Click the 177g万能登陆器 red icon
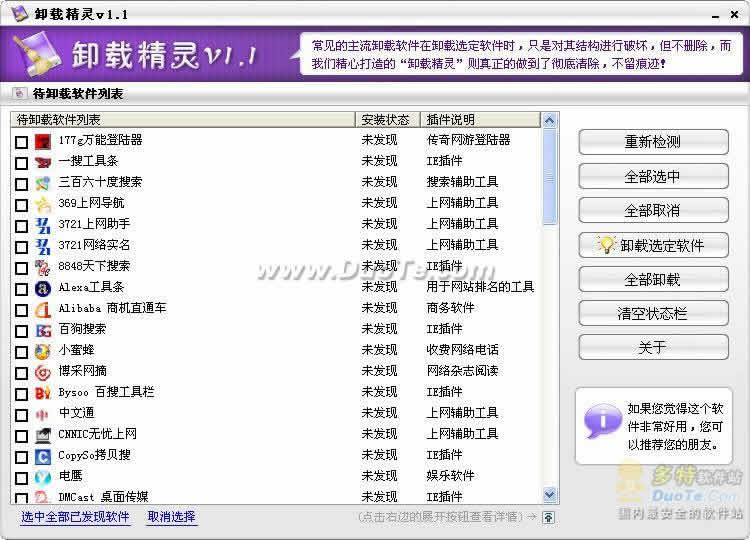Viewport: 750px width, 540px height. click(x=43, y=142)
